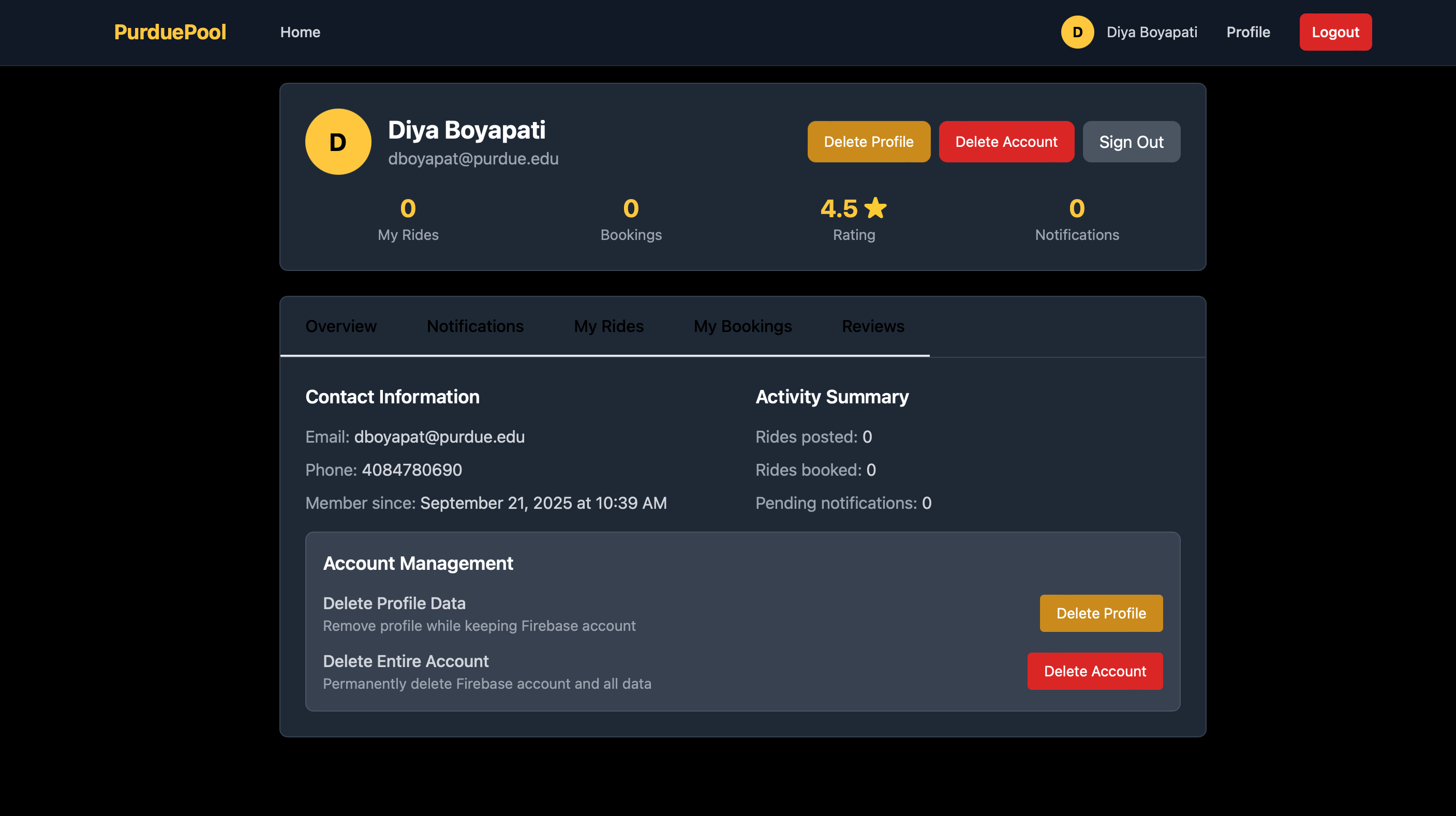Click the large D profile avatar
This screenshot has width=1456, height=816.
point(338,142)
